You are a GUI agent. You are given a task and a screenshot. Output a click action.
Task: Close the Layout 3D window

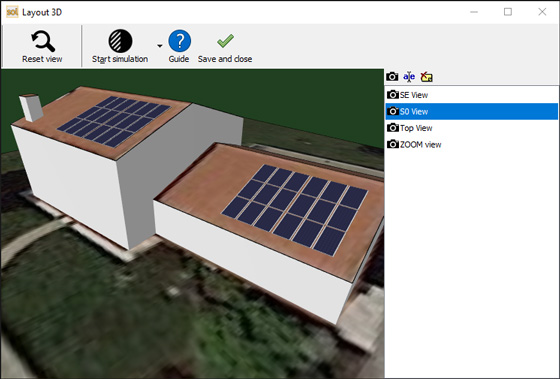click(x=542, y=12)
